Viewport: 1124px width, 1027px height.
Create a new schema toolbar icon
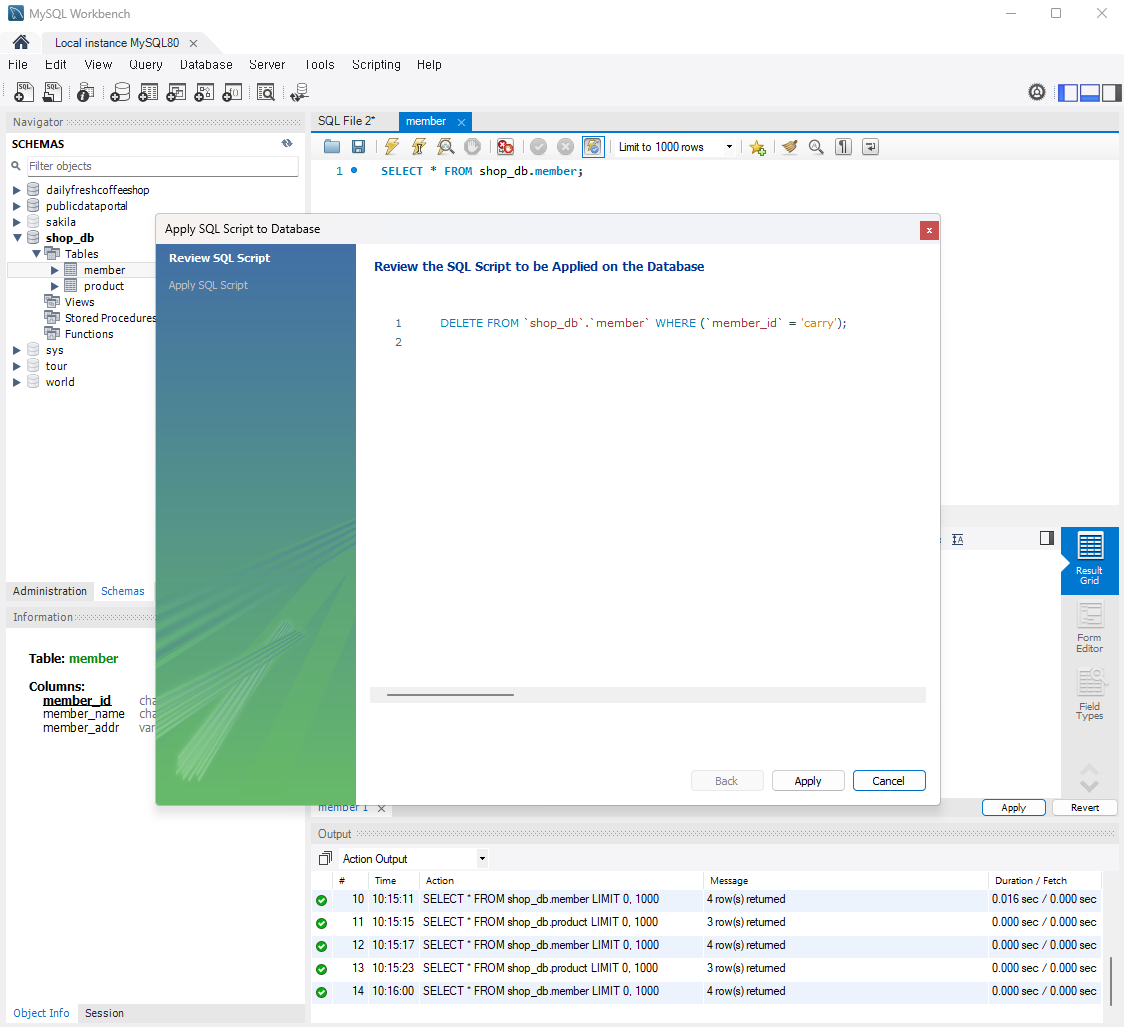120,92
